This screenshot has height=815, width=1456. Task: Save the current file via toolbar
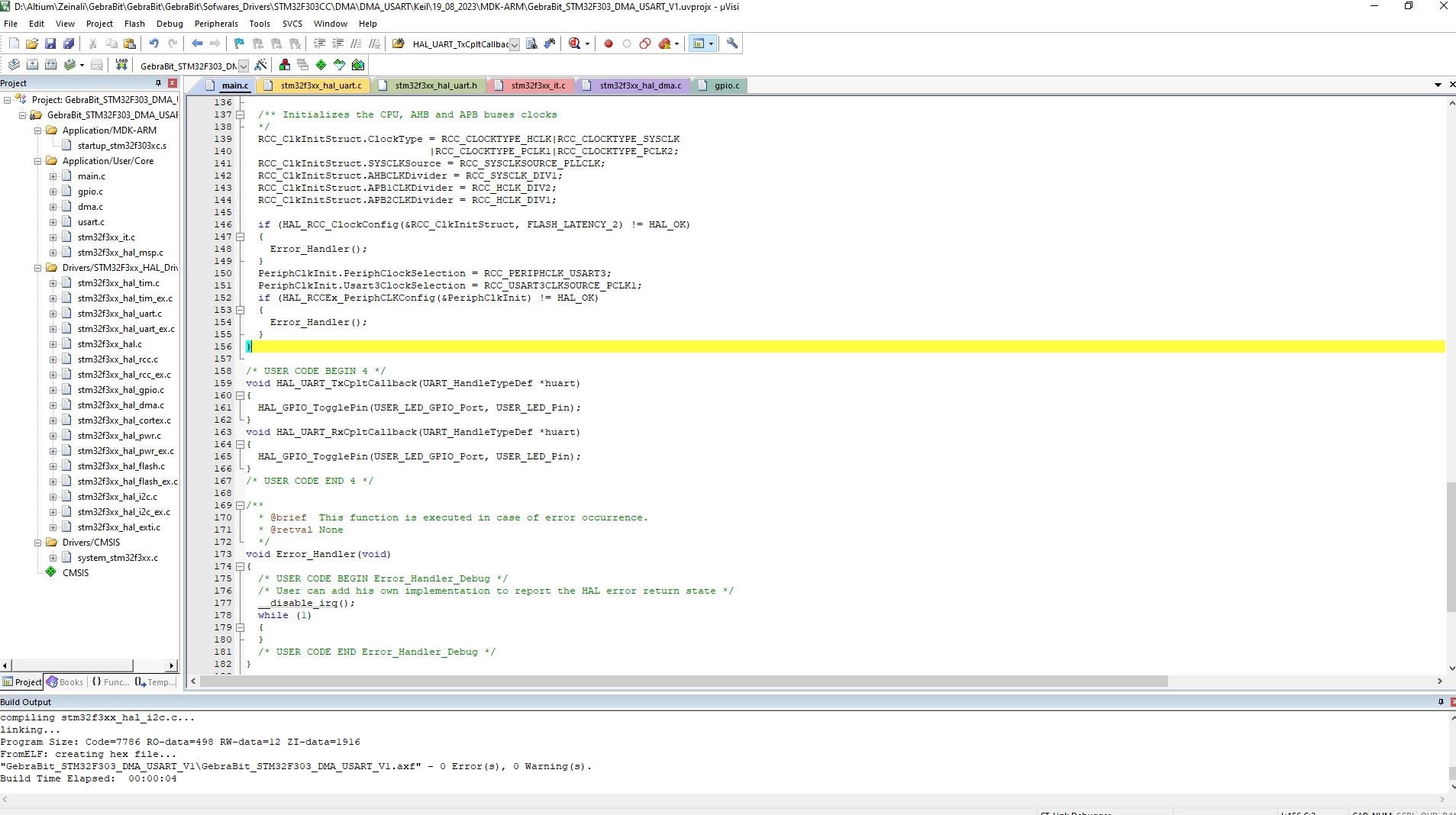pyautogui.click(x=50, y=43)
